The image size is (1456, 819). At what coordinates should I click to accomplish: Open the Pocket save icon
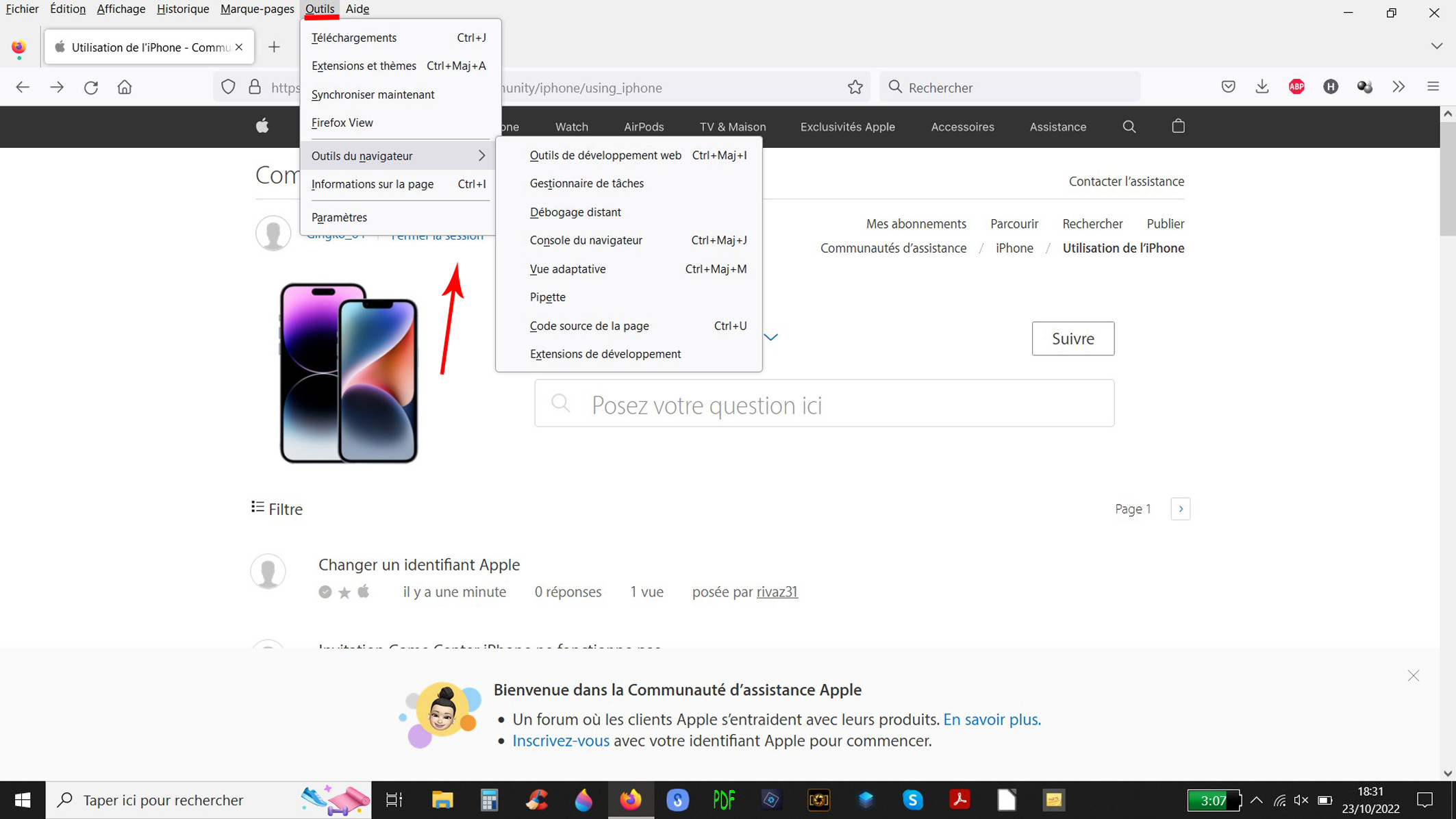click(1228, 87)
